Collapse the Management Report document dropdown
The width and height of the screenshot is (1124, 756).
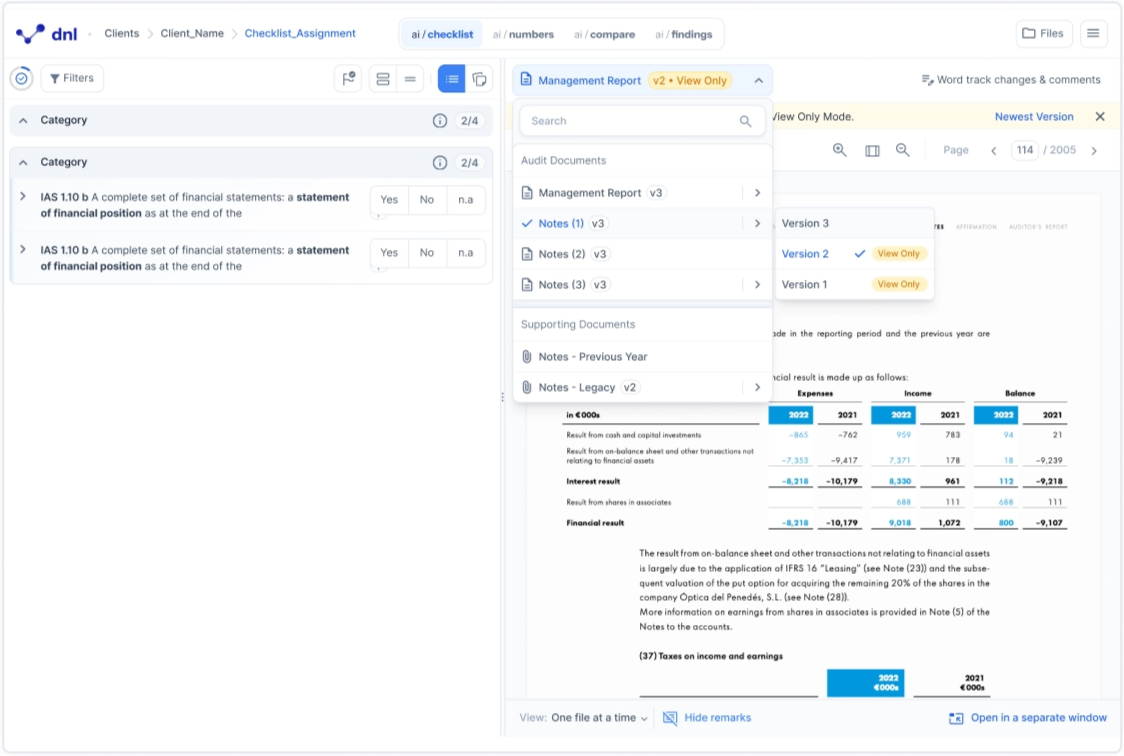tap(758, 80)
